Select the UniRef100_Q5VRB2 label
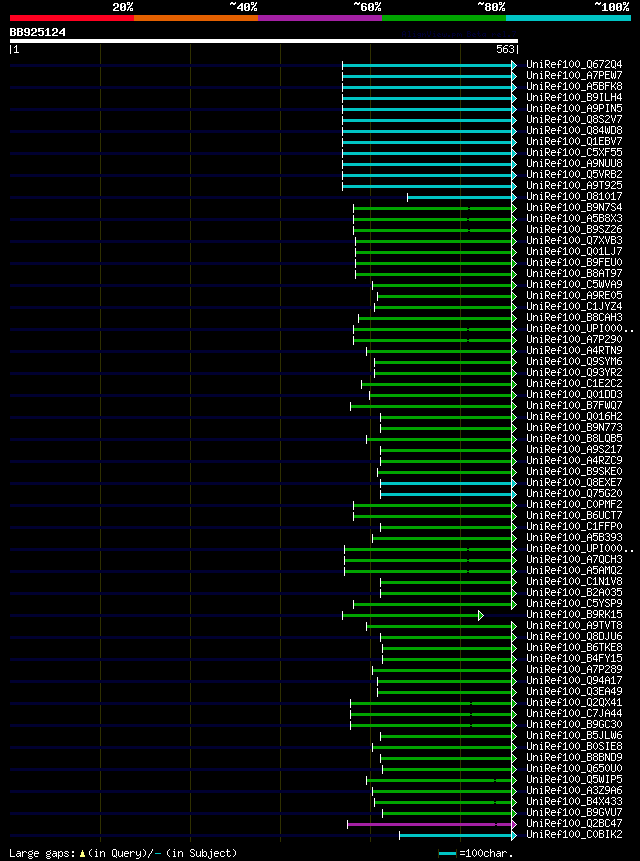The height and width of the screenshot is (861, 640). [574, 175]
